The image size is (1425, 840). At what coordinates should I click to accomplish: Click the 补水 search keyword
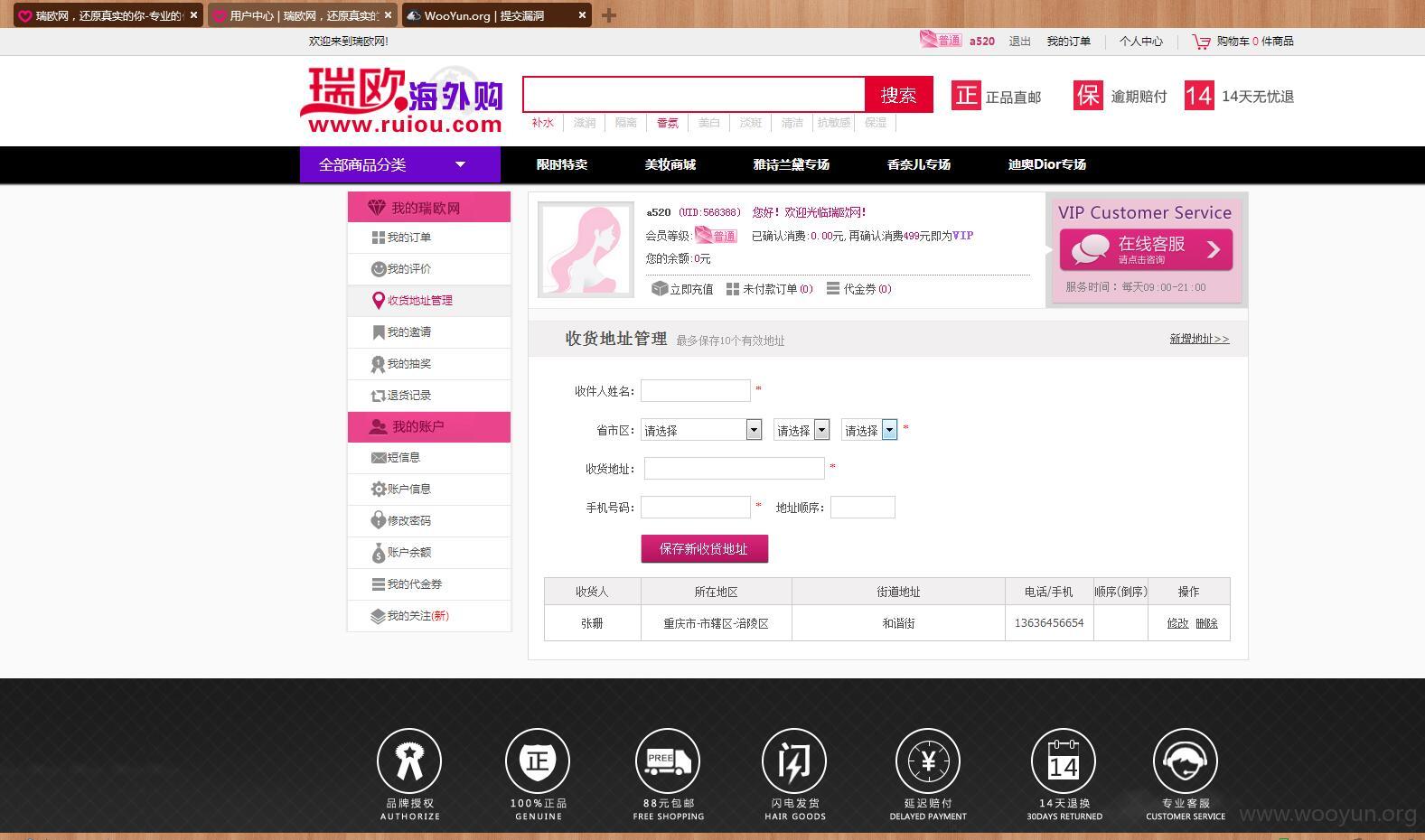542,123
